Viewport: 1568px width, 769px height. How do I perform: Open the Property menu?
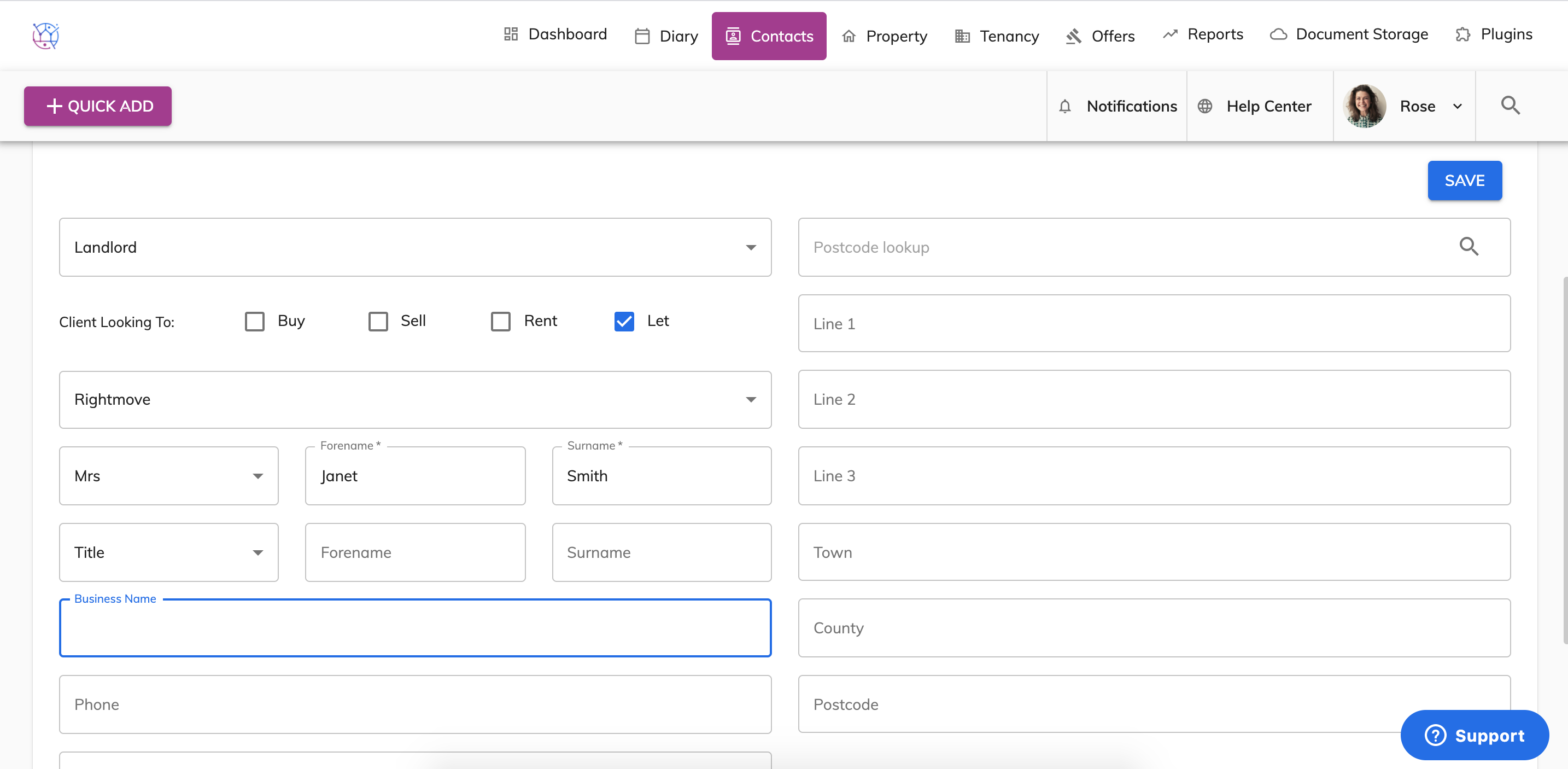(x=885, y=36)
